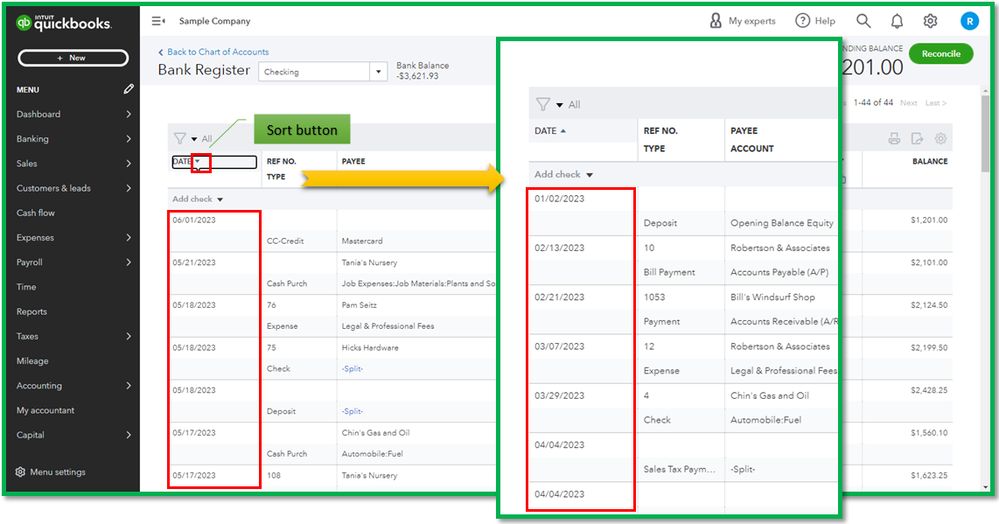Select the Bill's Windsurf Shop payee
Screen dimensions: 999x524
click(x=772, y=297)
